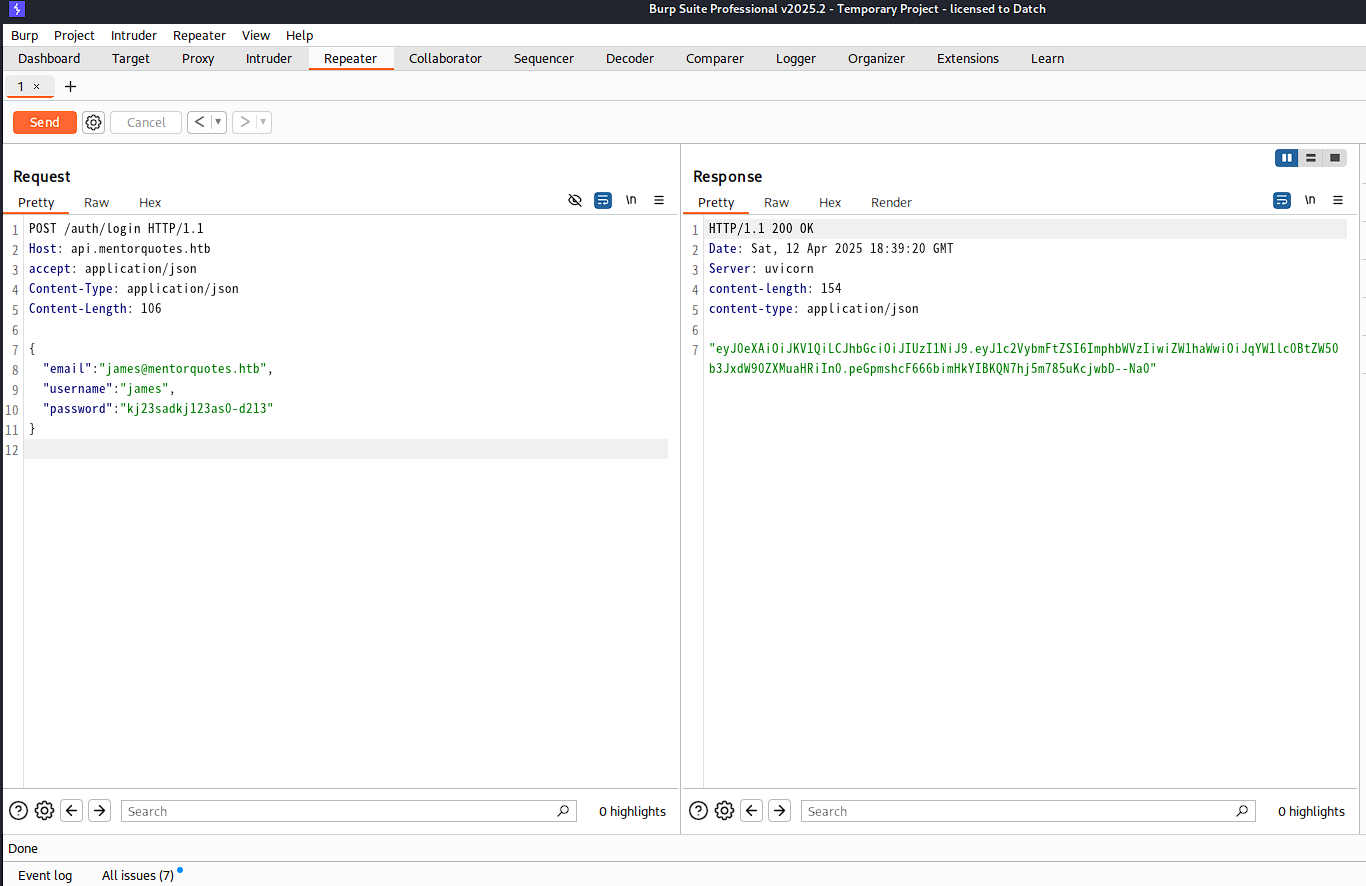The height and width of the screenshot is (886, 1366).
Task: Jump to next Response search match
Action: tap(780, 811)
